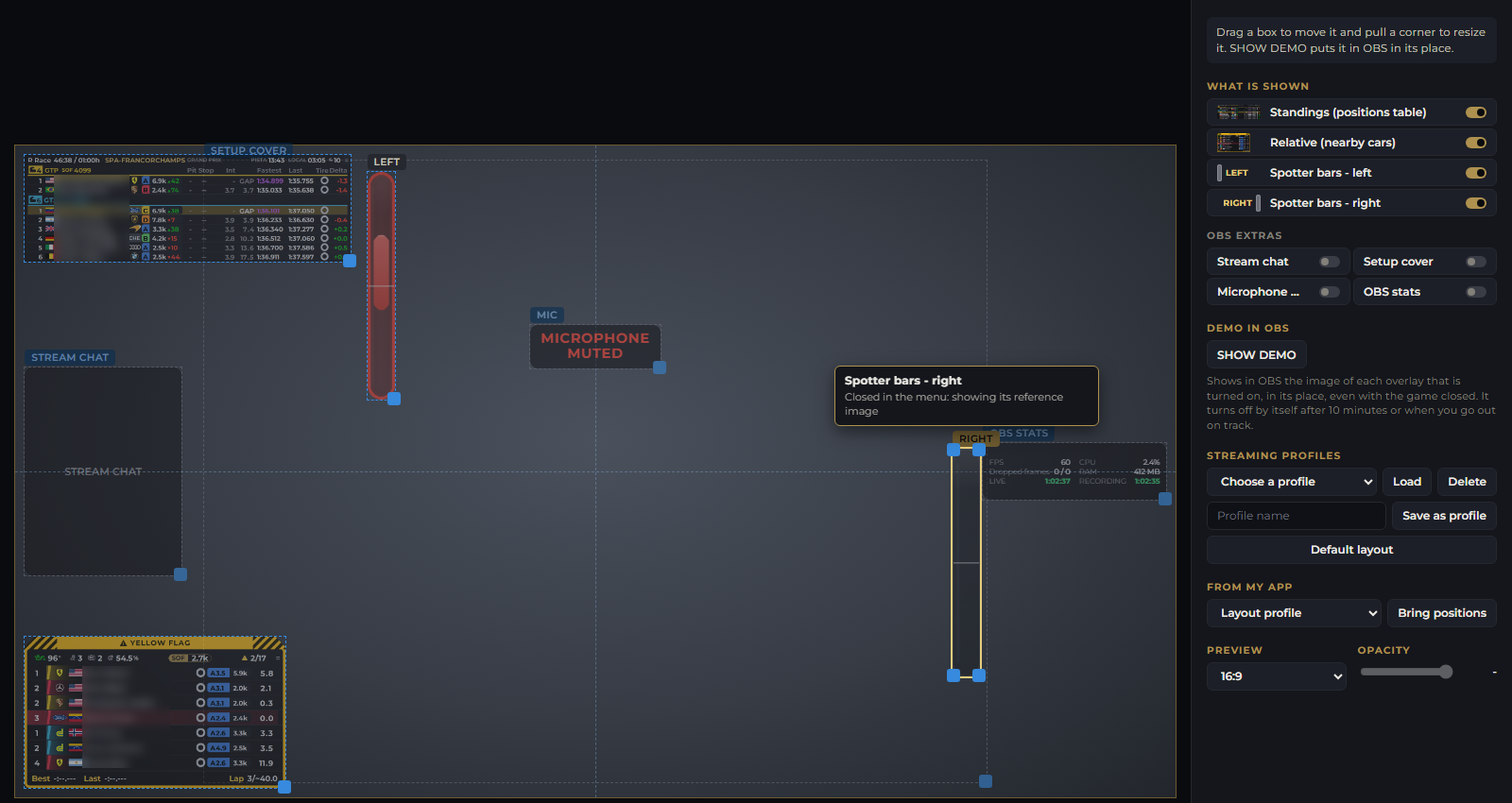The height and width of the screenshot is (803, 1512).
Task: Select the MICROPHONE MUTED overlay box
Action: pyautogui.click(x=595, y=346)
